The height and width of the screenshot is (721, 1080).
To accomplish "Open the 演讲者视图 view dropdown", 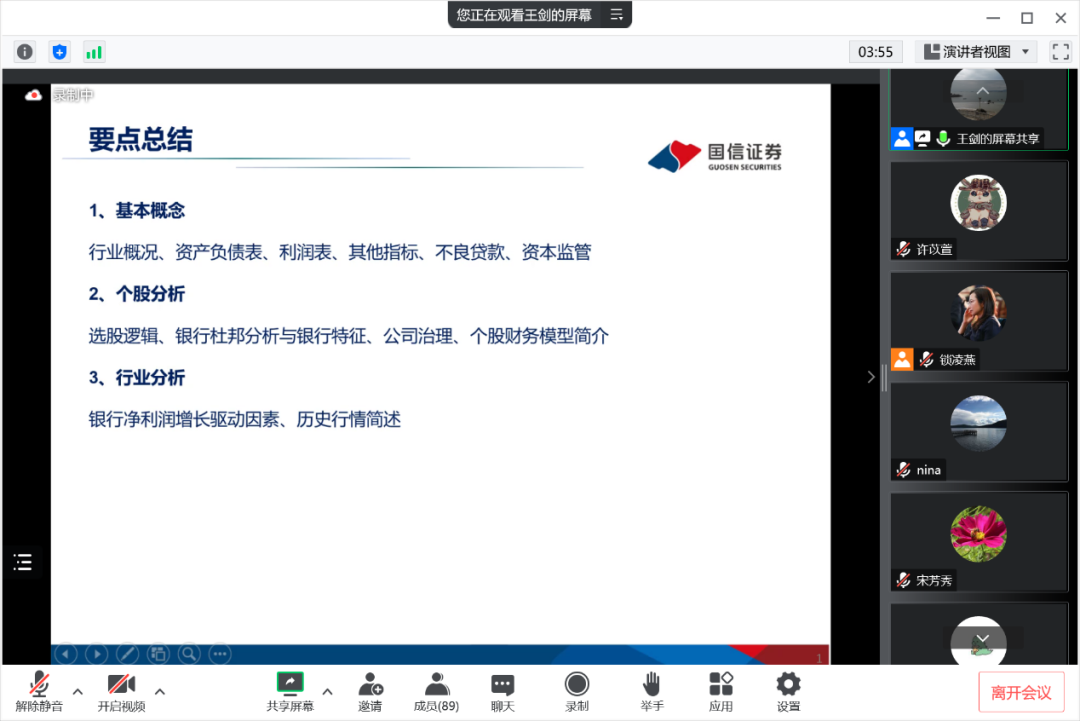I will [976, 52].
